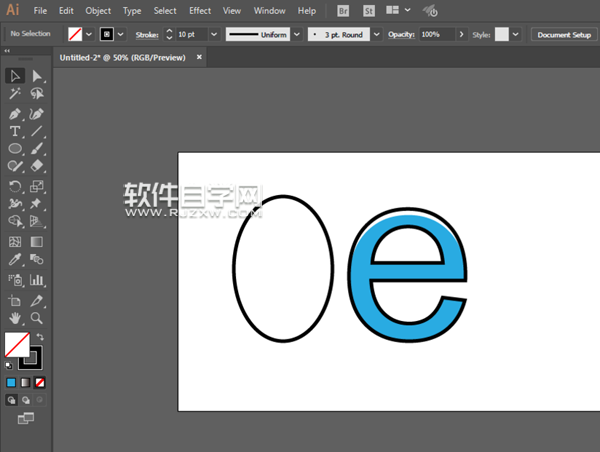The image size is (600, 452).
Task: Open the 3 pt. Round brush dropdown
Action: pos(377,34)
